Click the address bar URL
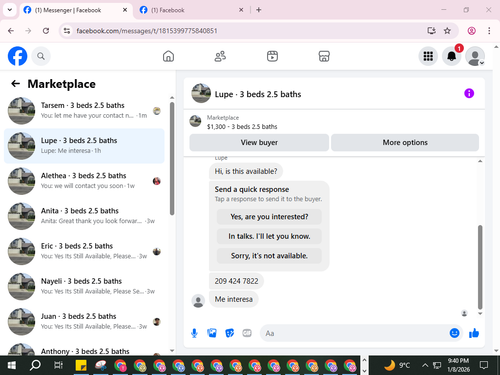This screenshot has width=500, height=375. coord(147,31)
